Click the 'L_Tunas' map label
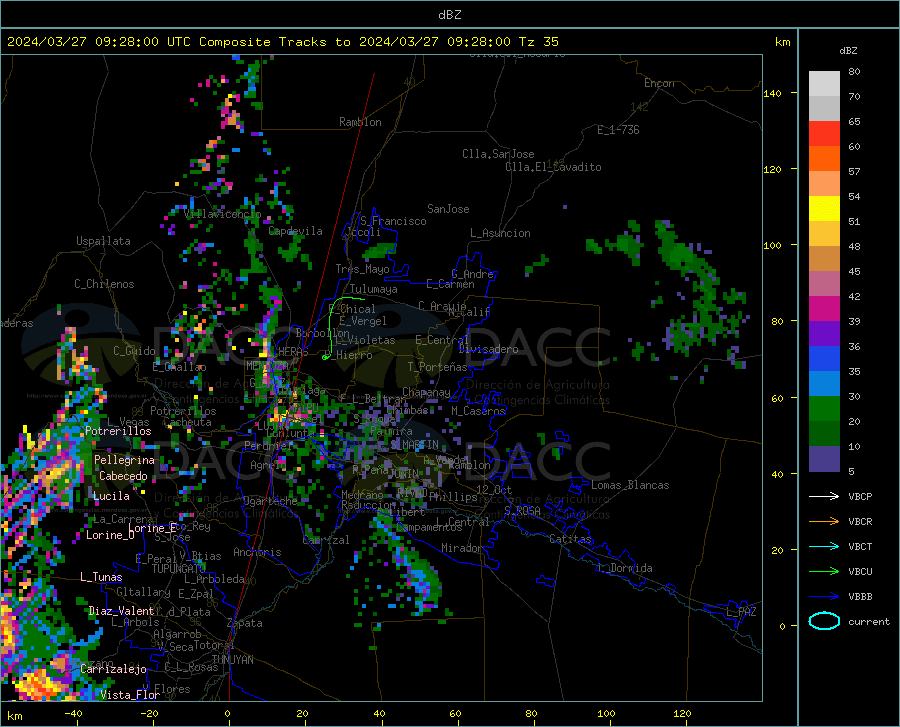The height and width of the screenshot is (727, 900). 101,577
